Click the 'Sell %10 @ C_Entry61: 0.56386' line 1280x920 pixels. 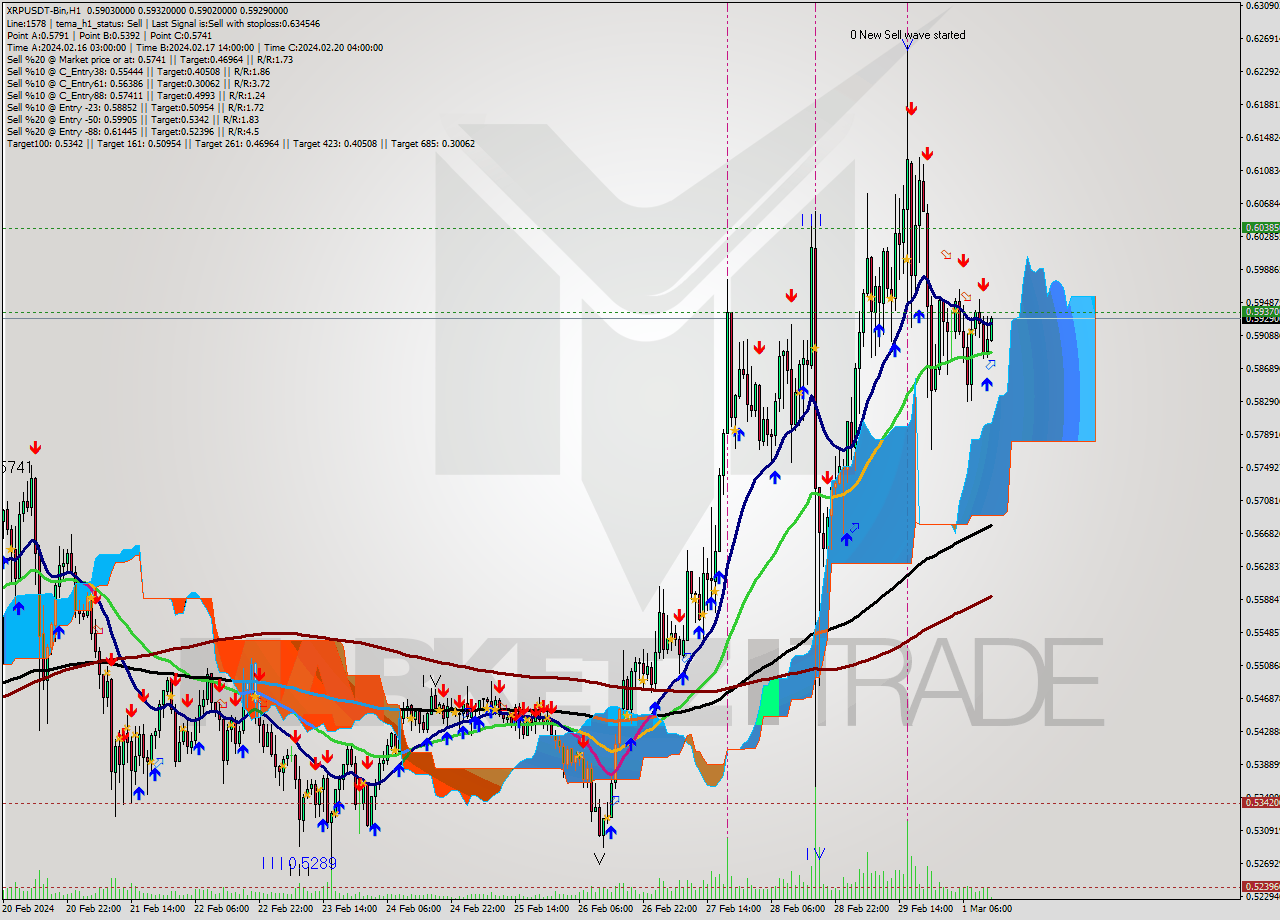(138, 83)
